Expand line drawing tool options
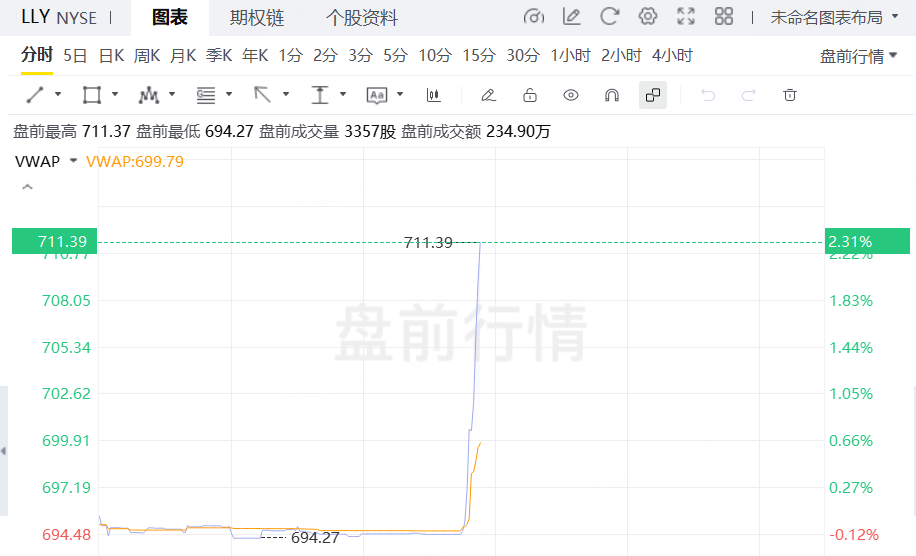This screenshot has width=916, height=556. [58, 94]
